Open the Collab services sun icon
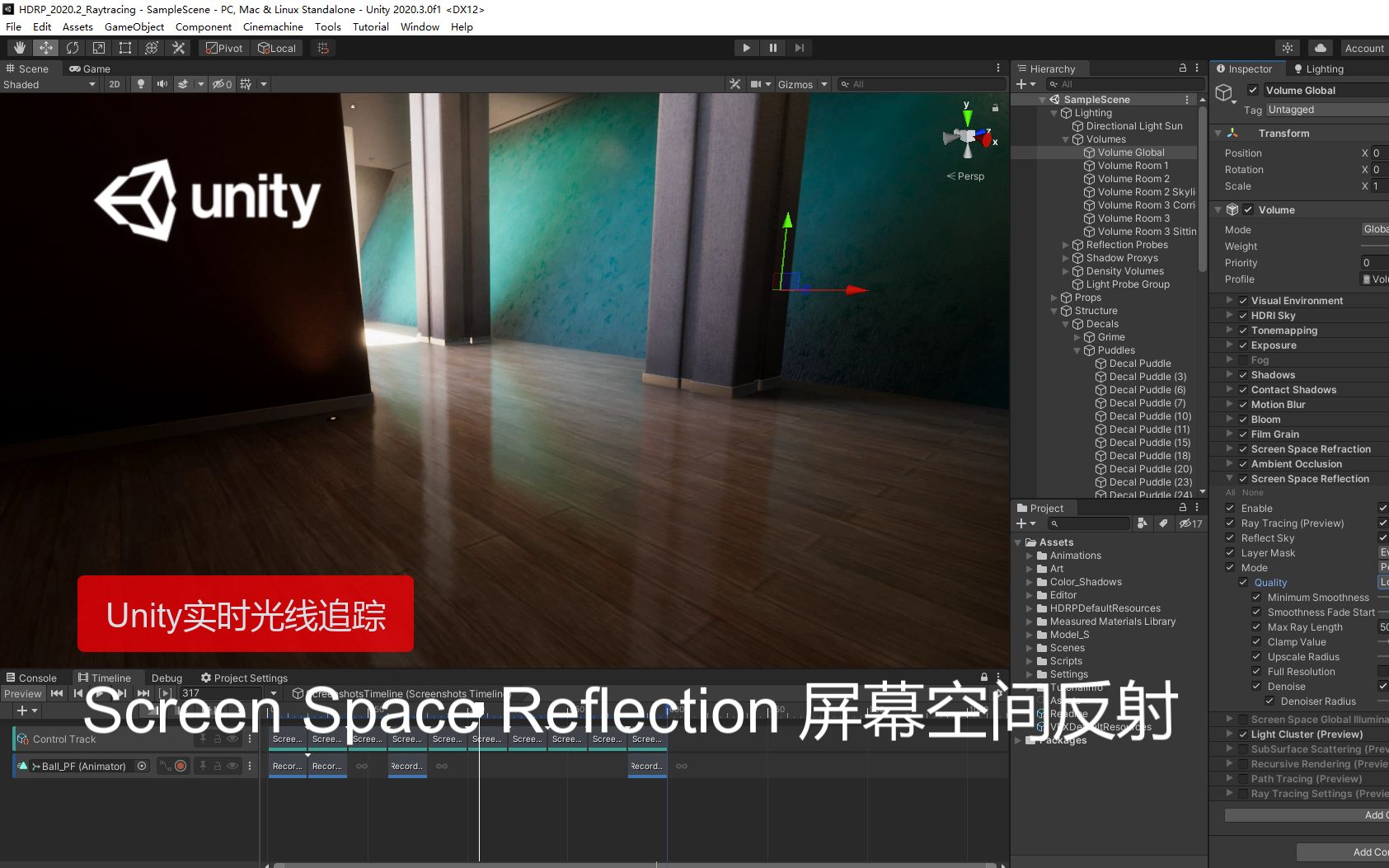The width and height of the screenshot is (1389, 868). coord(1288,48)
